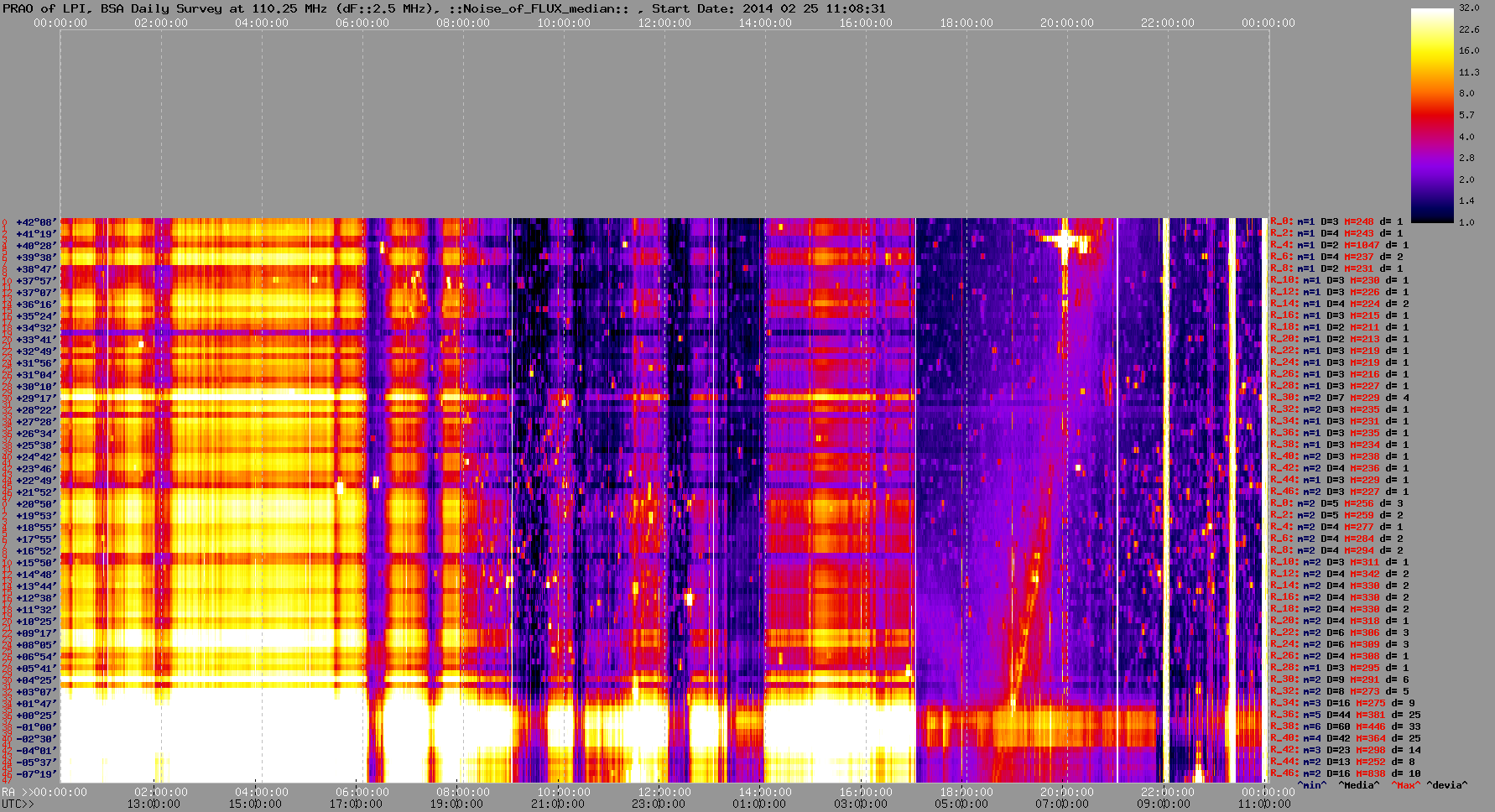
Task: Select the stats row showing M=256
Action: coord(1336,503)
